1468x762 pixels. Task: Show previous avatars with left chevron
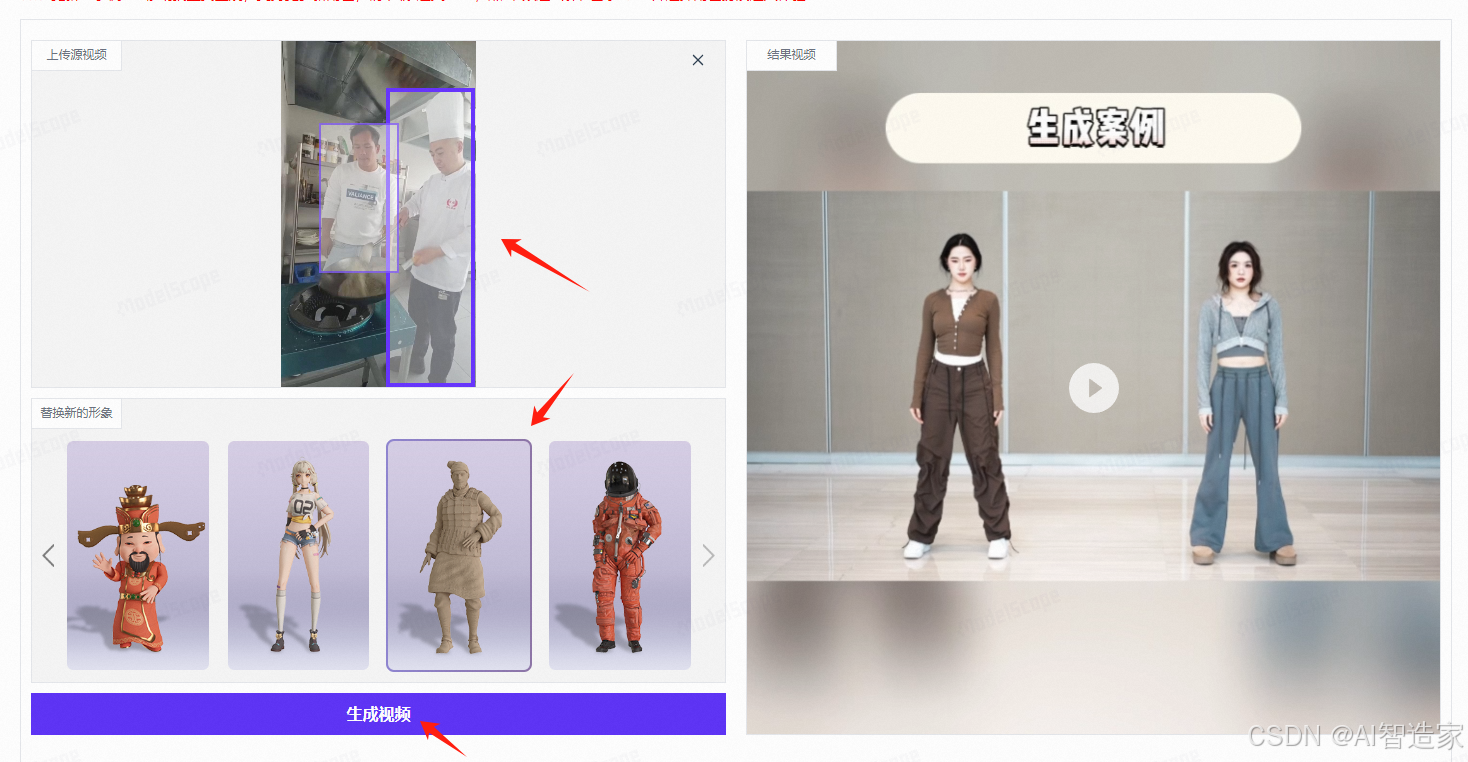(48, 555)
